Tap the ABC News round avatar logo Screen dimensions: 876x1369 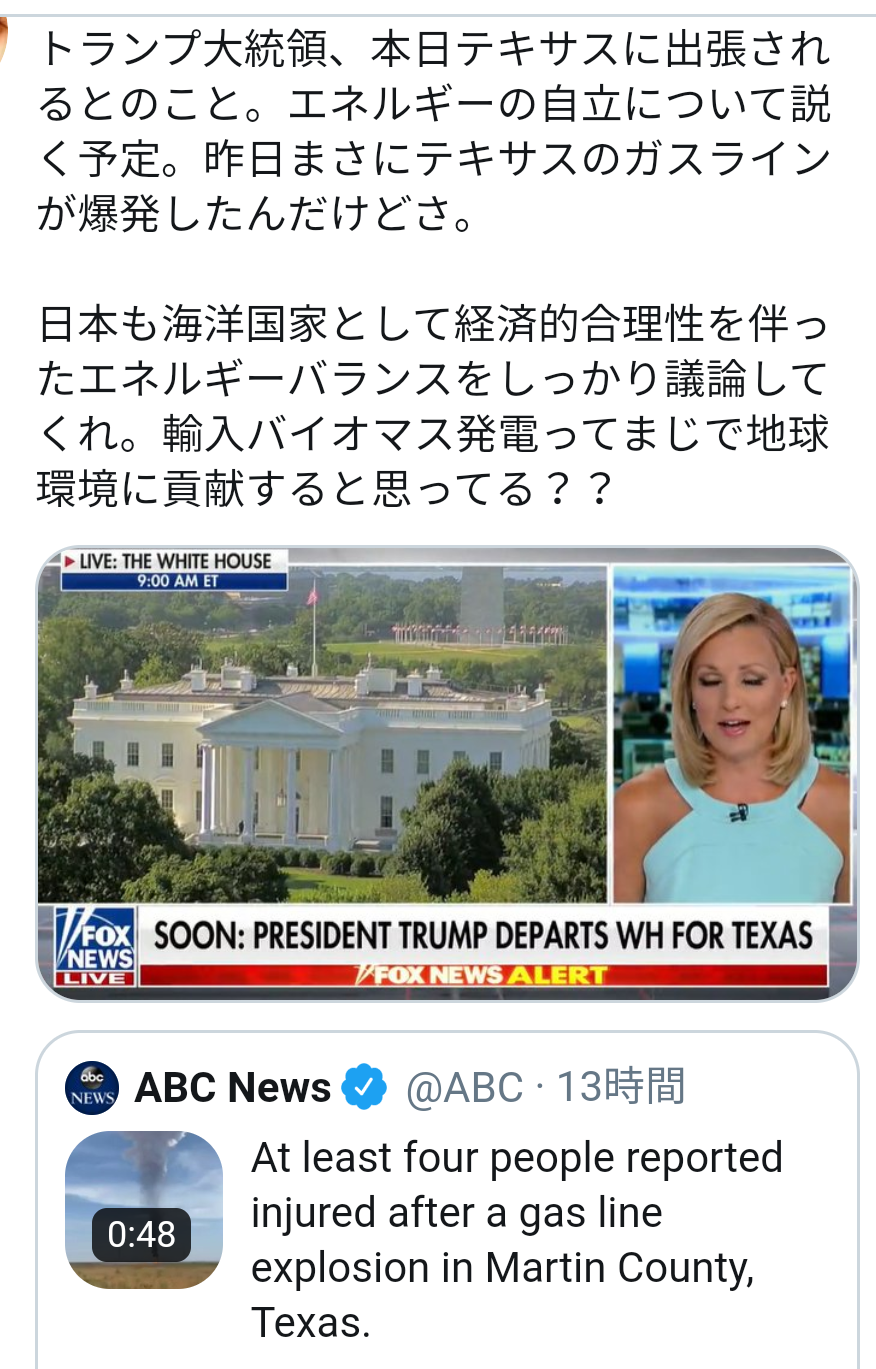click(x=92, y=1088)
